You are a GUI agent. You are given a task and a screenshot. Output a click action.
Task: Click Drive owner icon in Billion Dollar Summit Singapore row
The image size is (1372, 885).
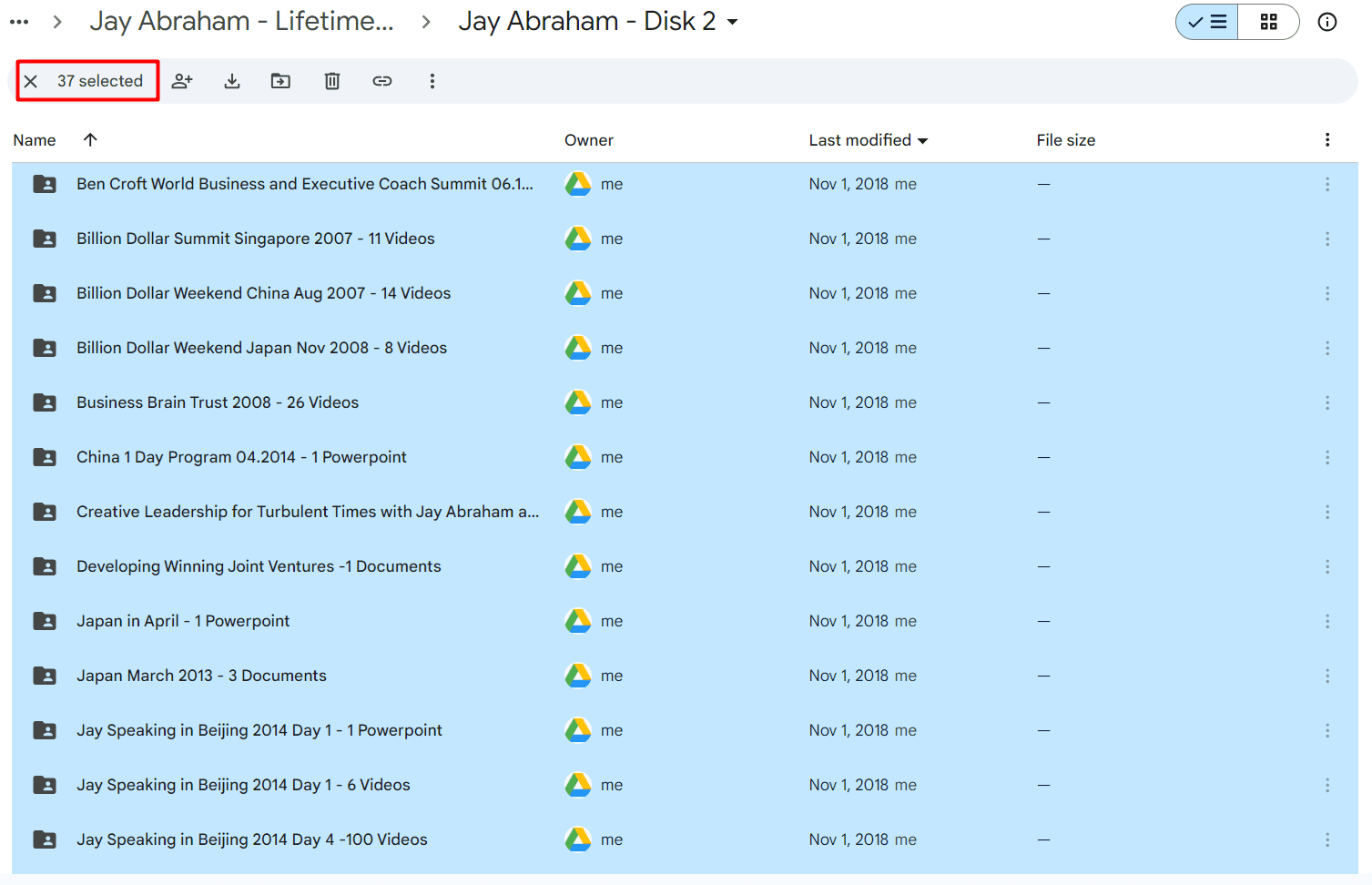(x=578, y=239)
